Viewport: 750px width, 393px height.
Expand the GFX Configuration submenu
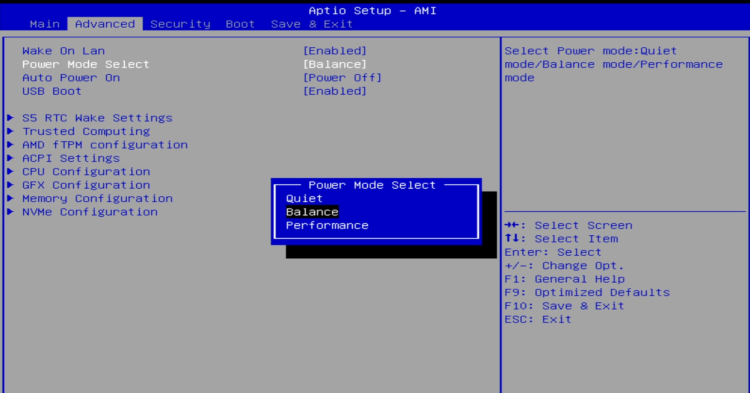tap(86, 185)
